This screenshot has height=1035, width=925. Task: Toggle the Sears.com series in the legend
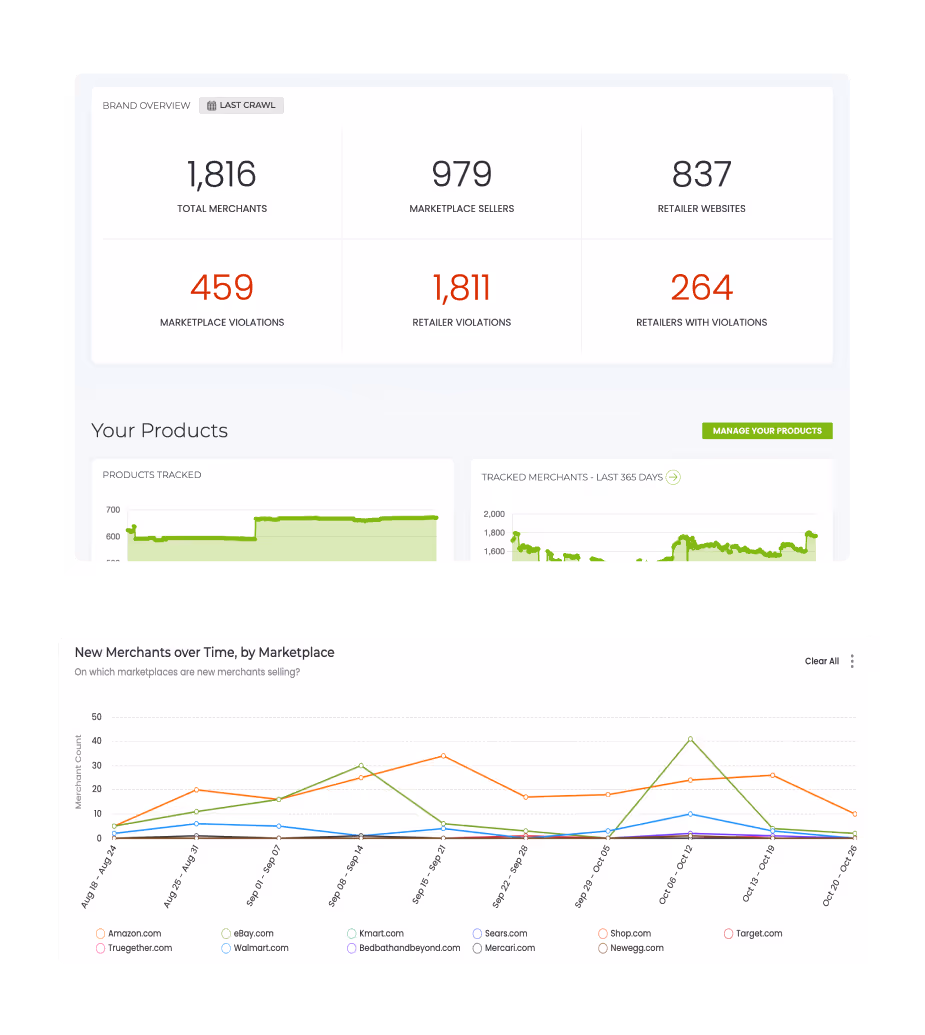(475, 933)
